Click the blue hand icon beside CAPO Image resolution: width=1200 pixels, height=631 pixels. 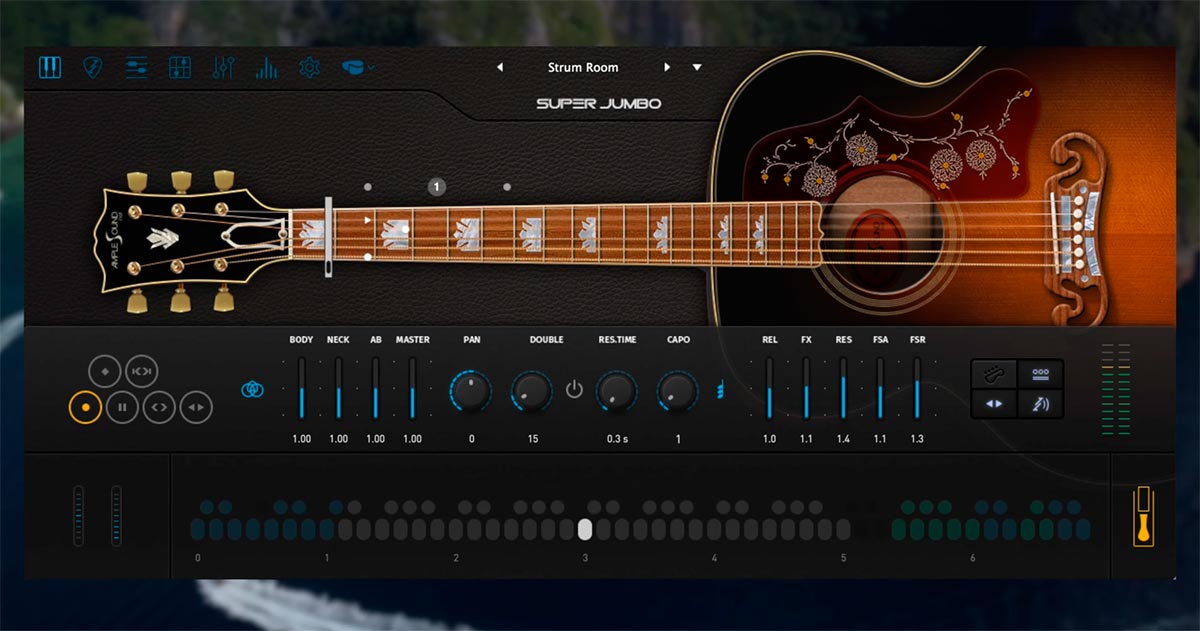coord(720,389)
